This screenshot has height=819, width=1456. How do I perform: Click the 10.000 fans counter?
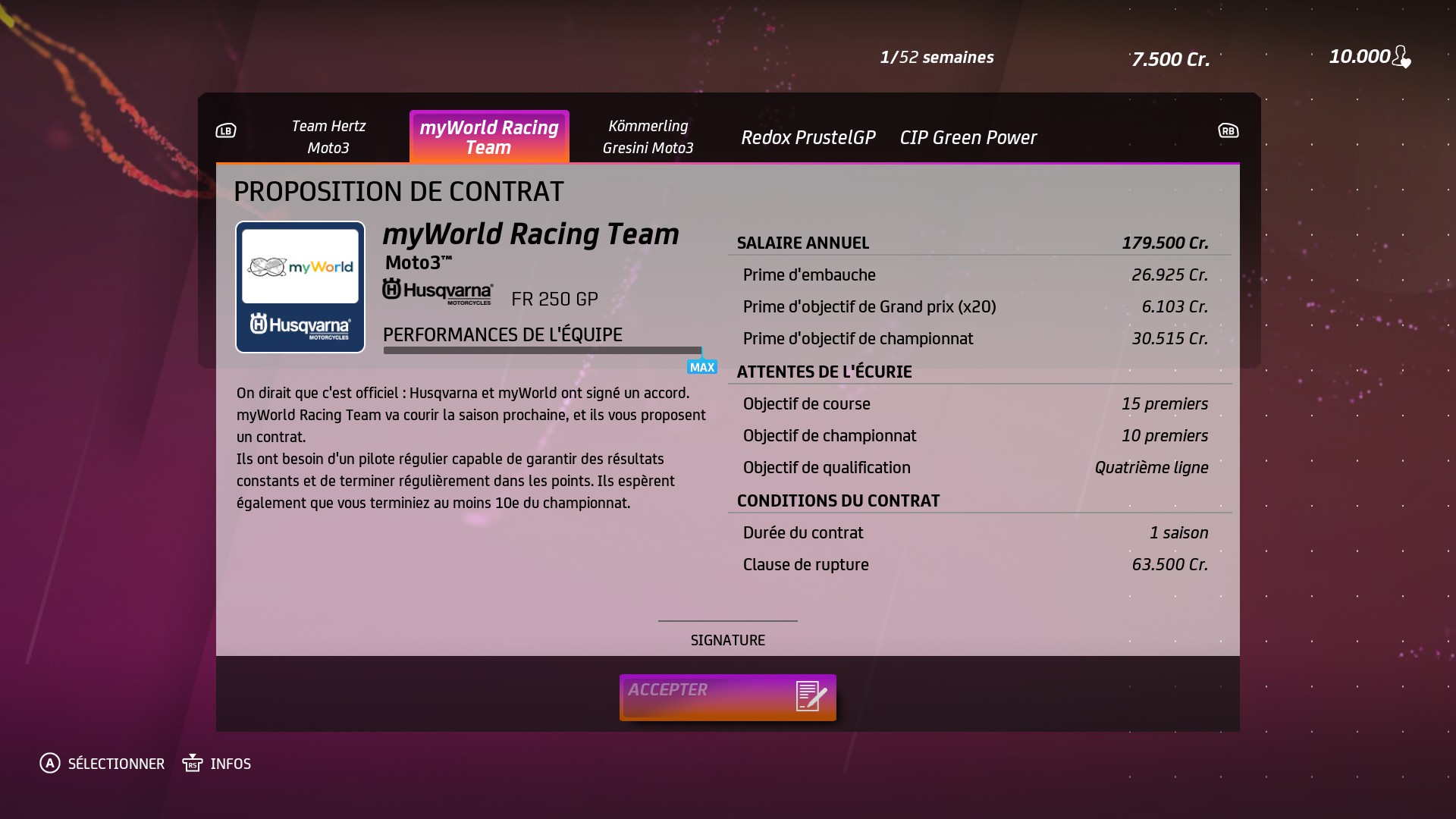pyautogui.click(x=1360, y=57)
